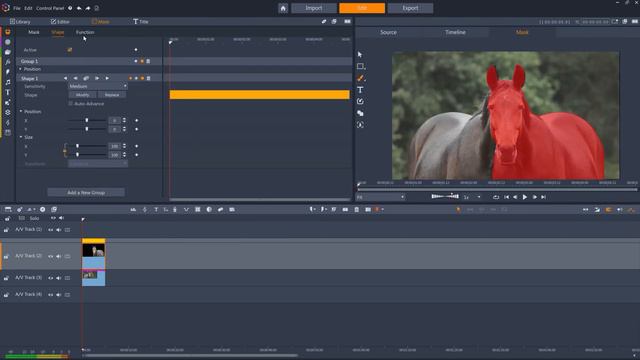Open the music note audio sidebar icon

8,82
